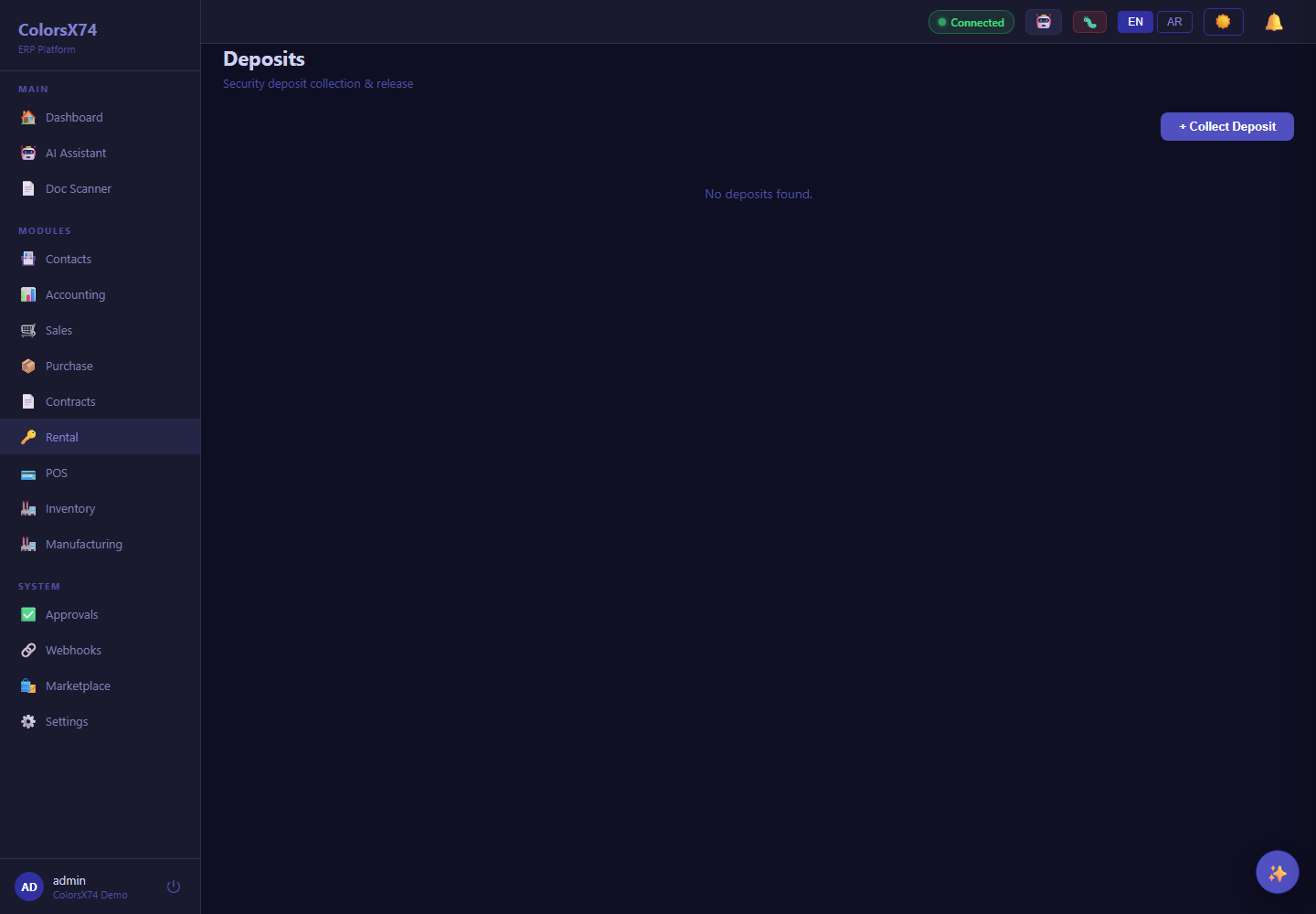Click the logout power icon
Viewport: 1316px width, 914px height.
[x=174, y=887]
